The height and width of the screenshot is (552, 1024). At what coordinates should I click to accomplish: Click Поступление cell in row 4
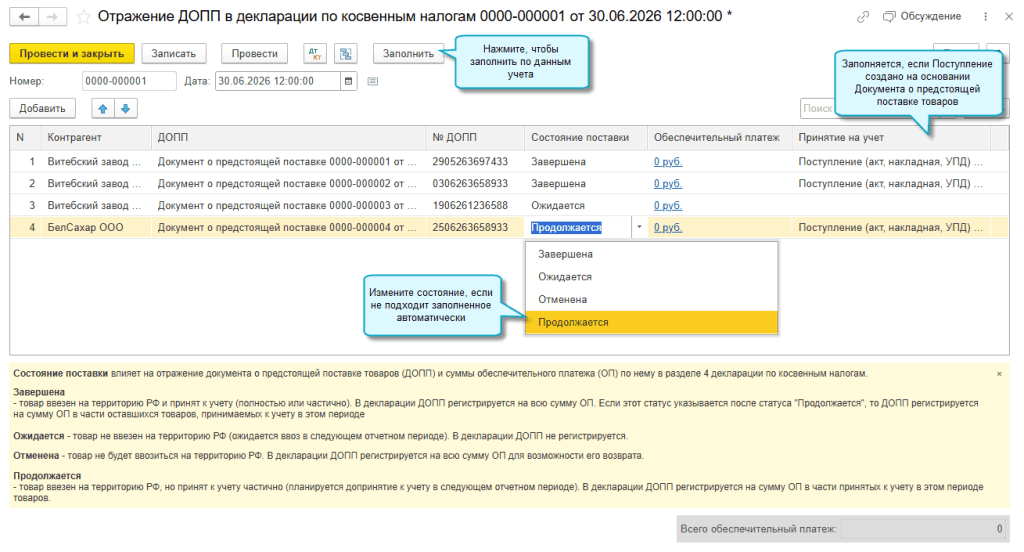[x=891, y=227]
